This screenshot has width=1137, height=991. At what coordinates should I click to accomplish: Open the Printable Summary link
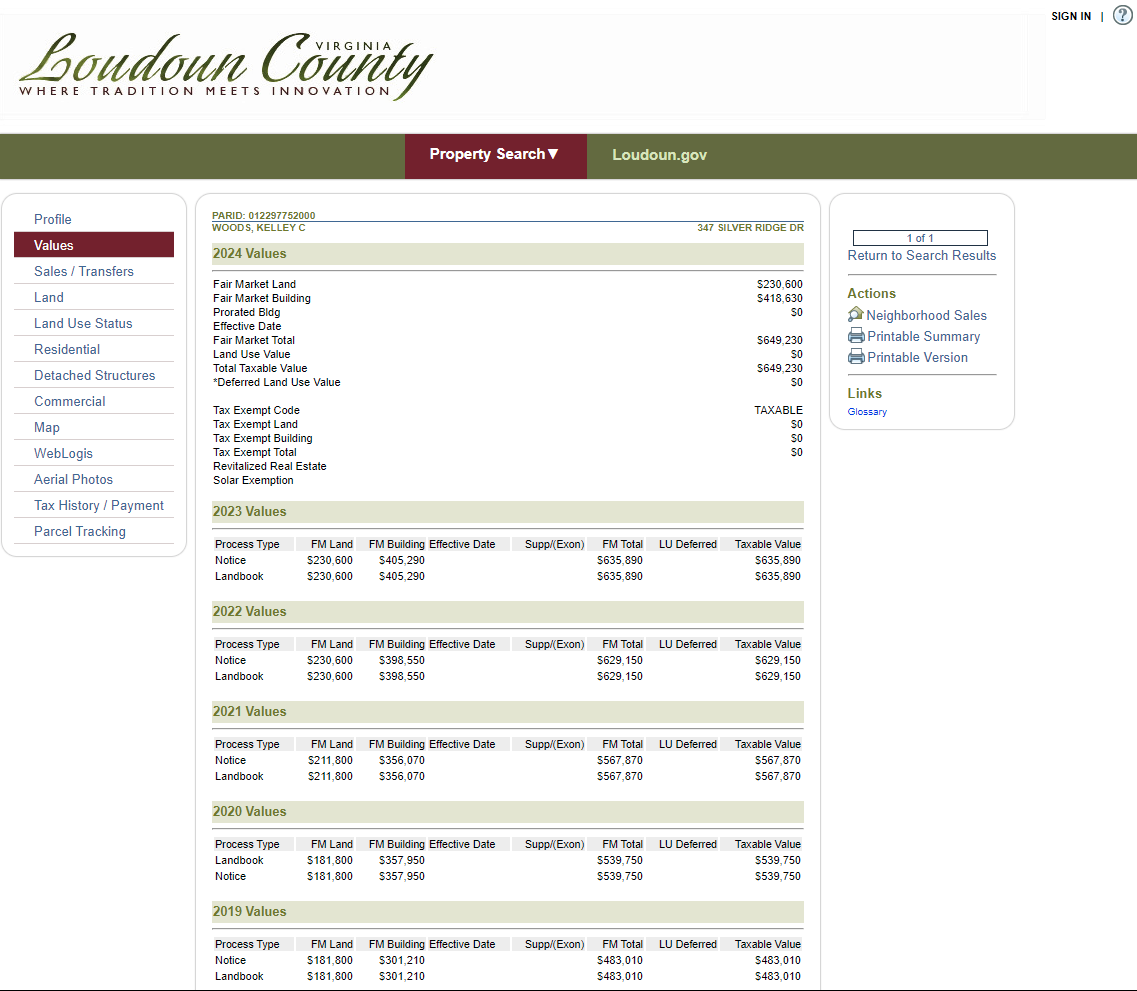point(923,336)
